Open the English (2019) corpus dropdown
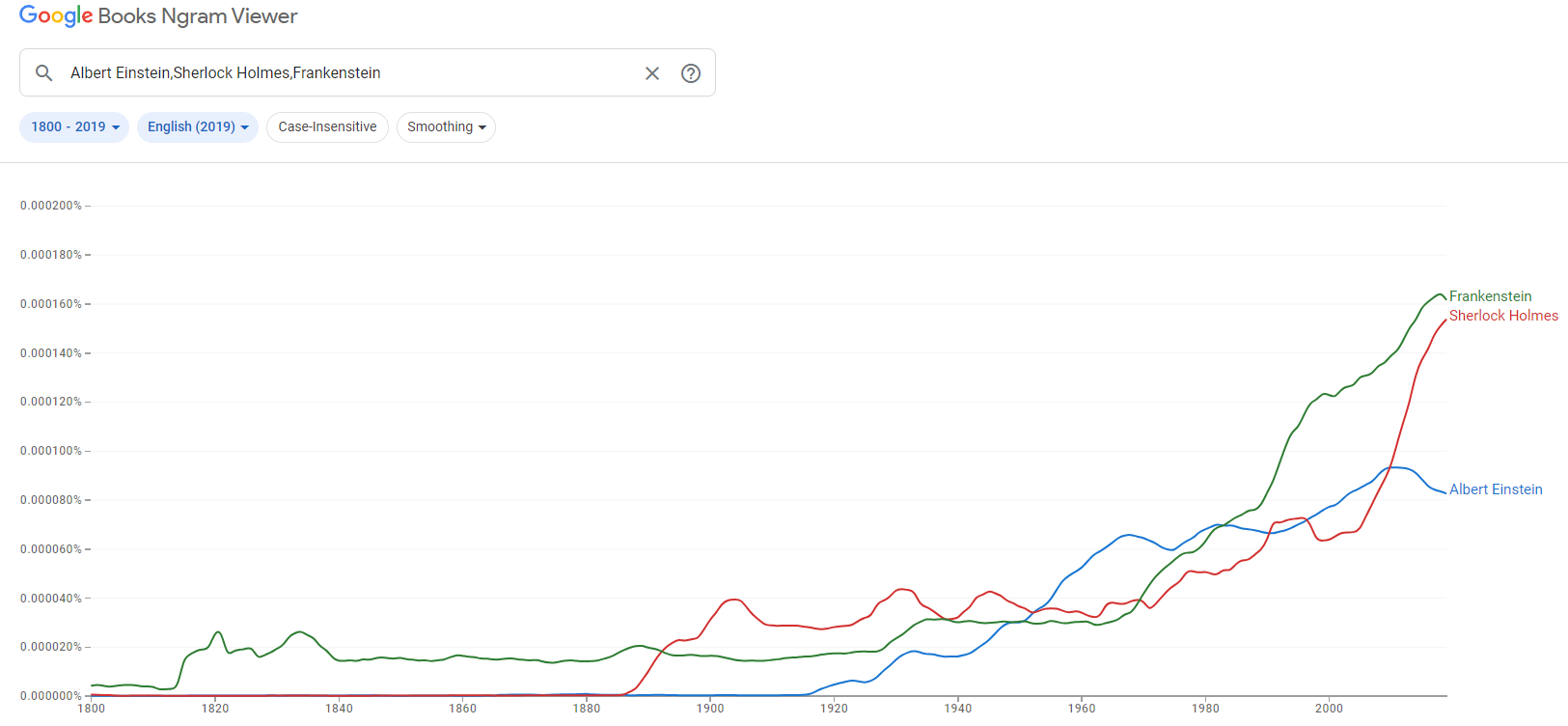This screenshot has width=1568, height=726. pyautogui.click(x=197, y=126)
